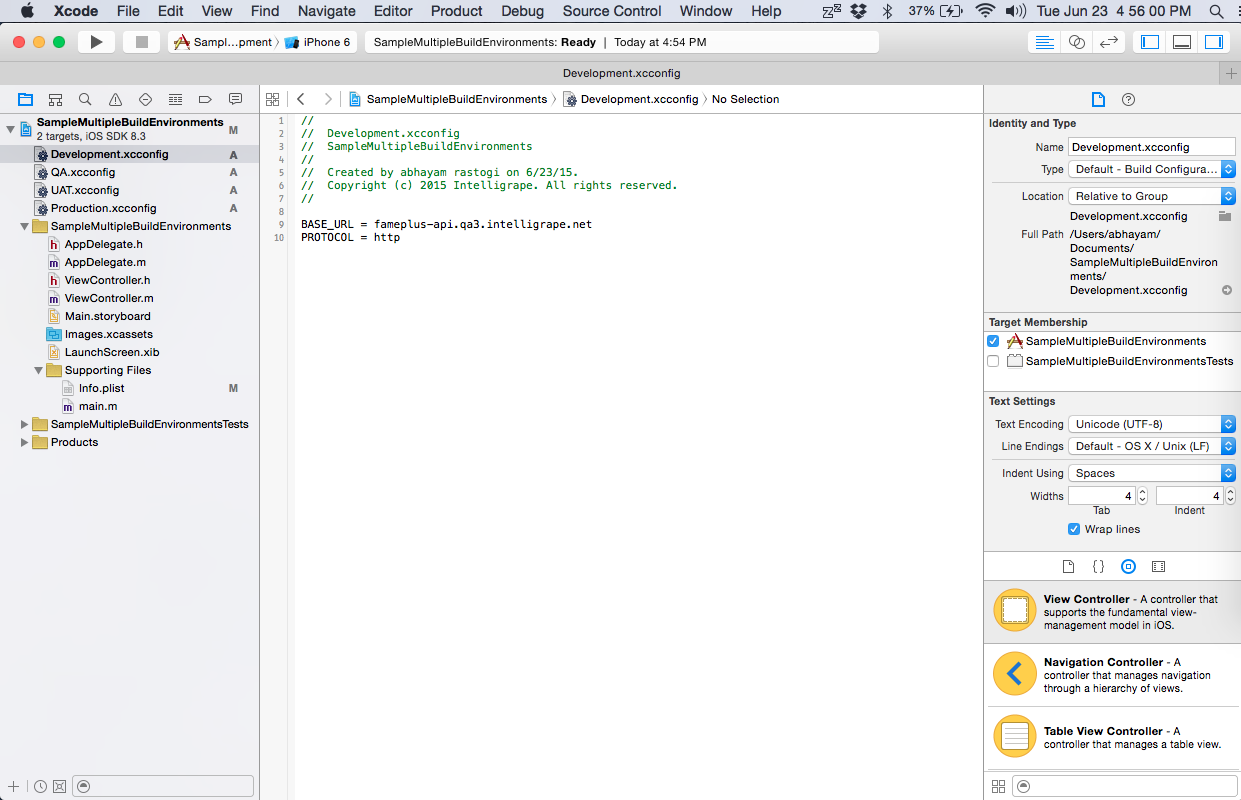The image size is (1241, 800).
Task: Show the Breakpoint navigator
Action: [205, 99]
